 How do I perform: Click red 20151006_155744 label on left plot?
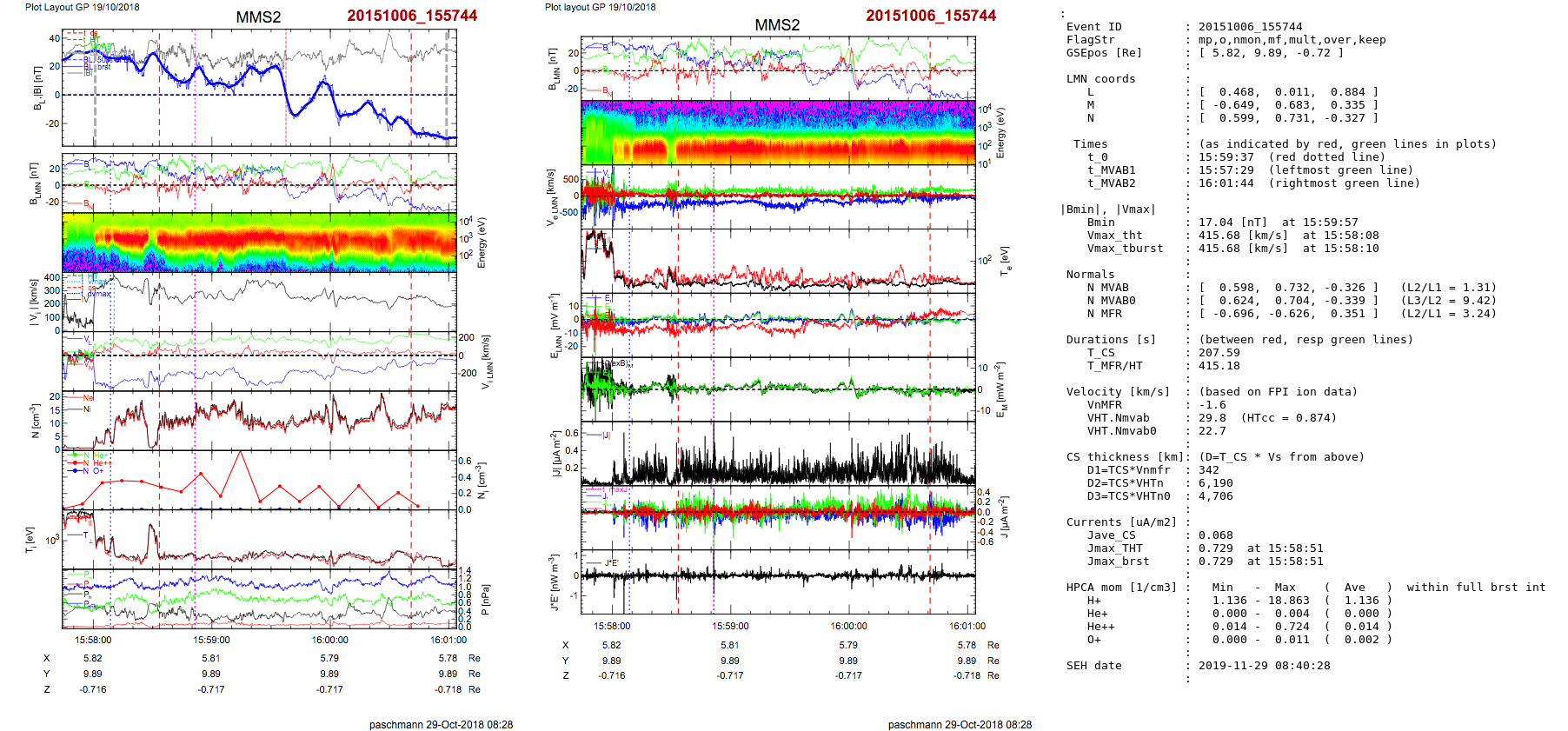[412, 16]
